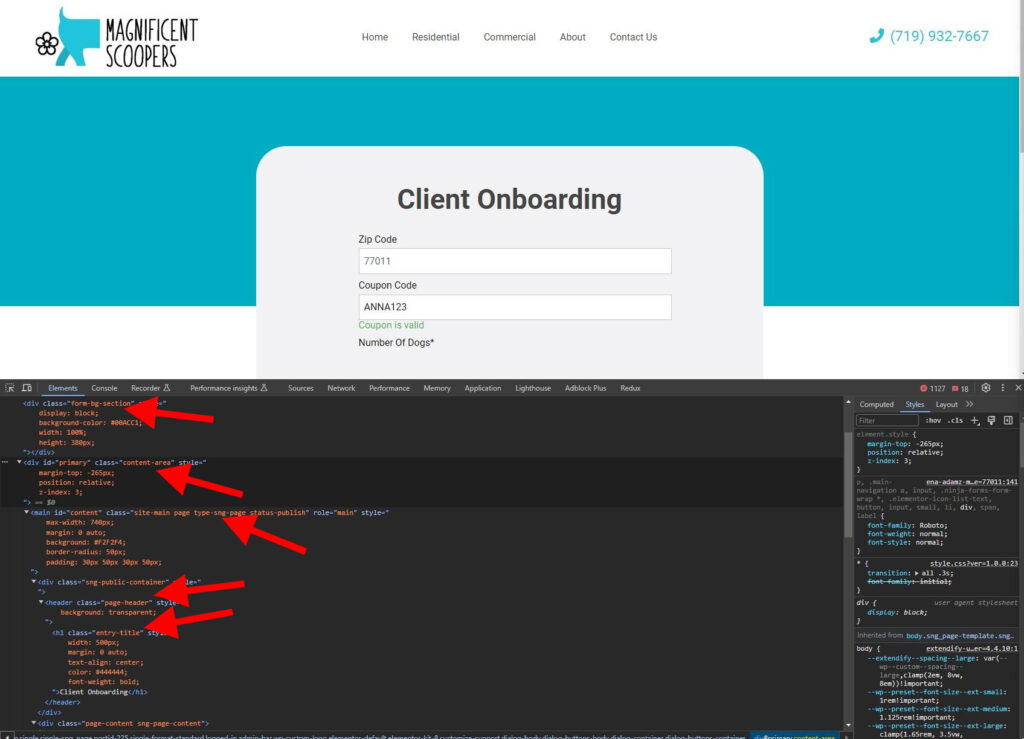Open the Computed styles tab

(x=876, y=404)
